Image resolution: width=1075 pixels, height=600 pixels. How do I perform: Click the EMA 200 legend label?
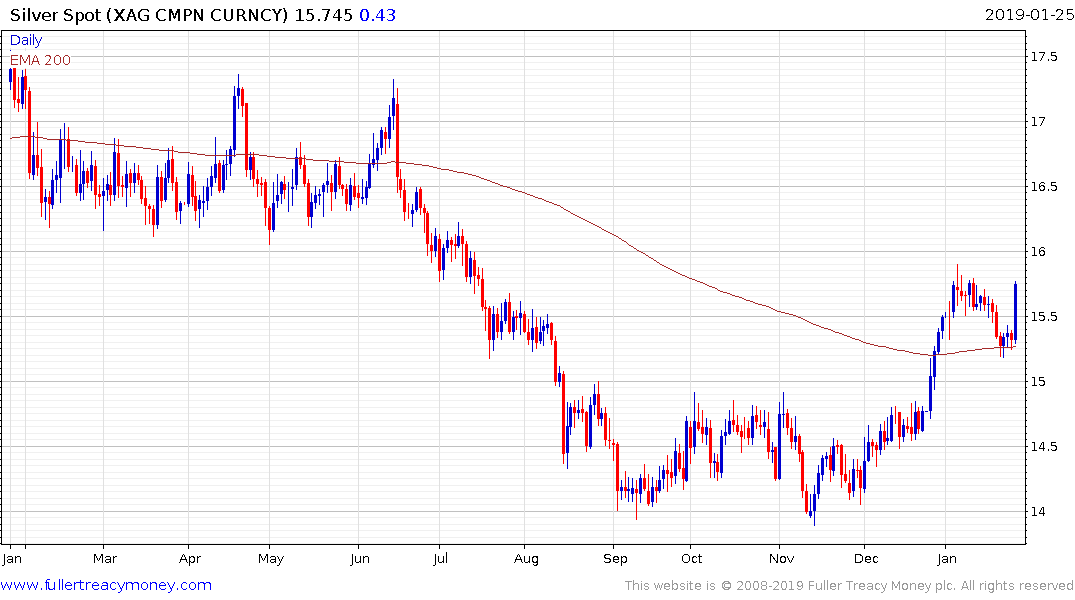pyautogui.click(x=40, y=60)
